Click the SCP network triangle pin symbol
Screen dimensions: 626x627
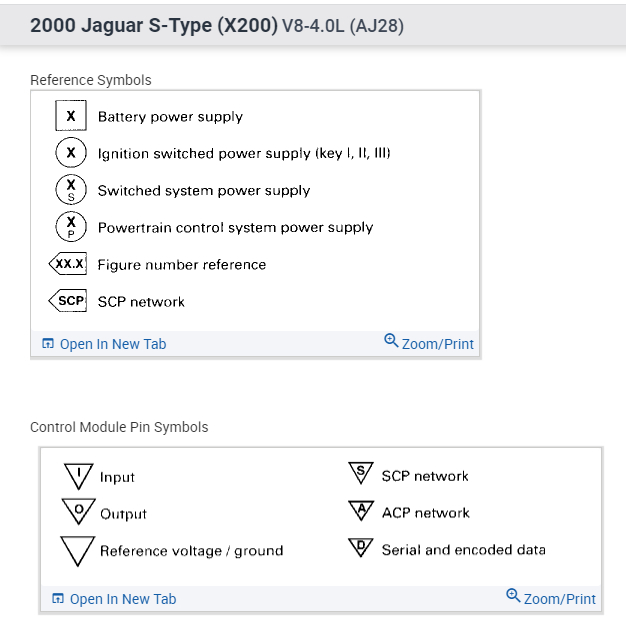[360, 474]
